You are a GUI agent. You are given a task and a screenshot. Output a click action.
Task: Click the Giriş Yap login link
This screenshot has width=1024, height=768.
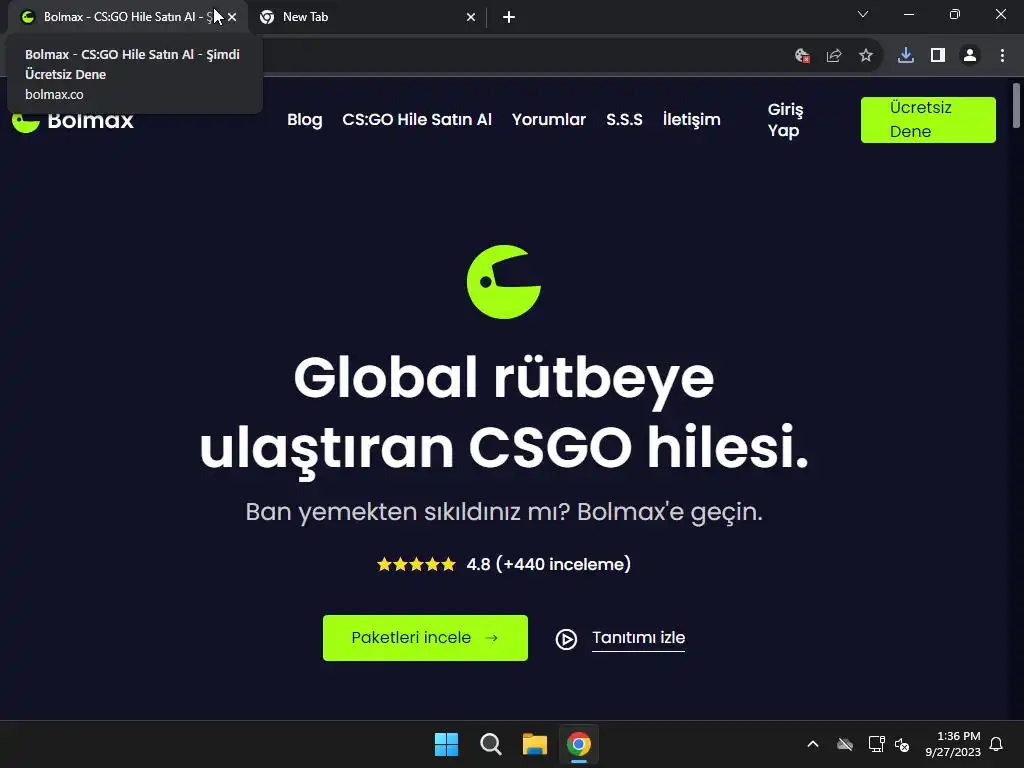785,120
